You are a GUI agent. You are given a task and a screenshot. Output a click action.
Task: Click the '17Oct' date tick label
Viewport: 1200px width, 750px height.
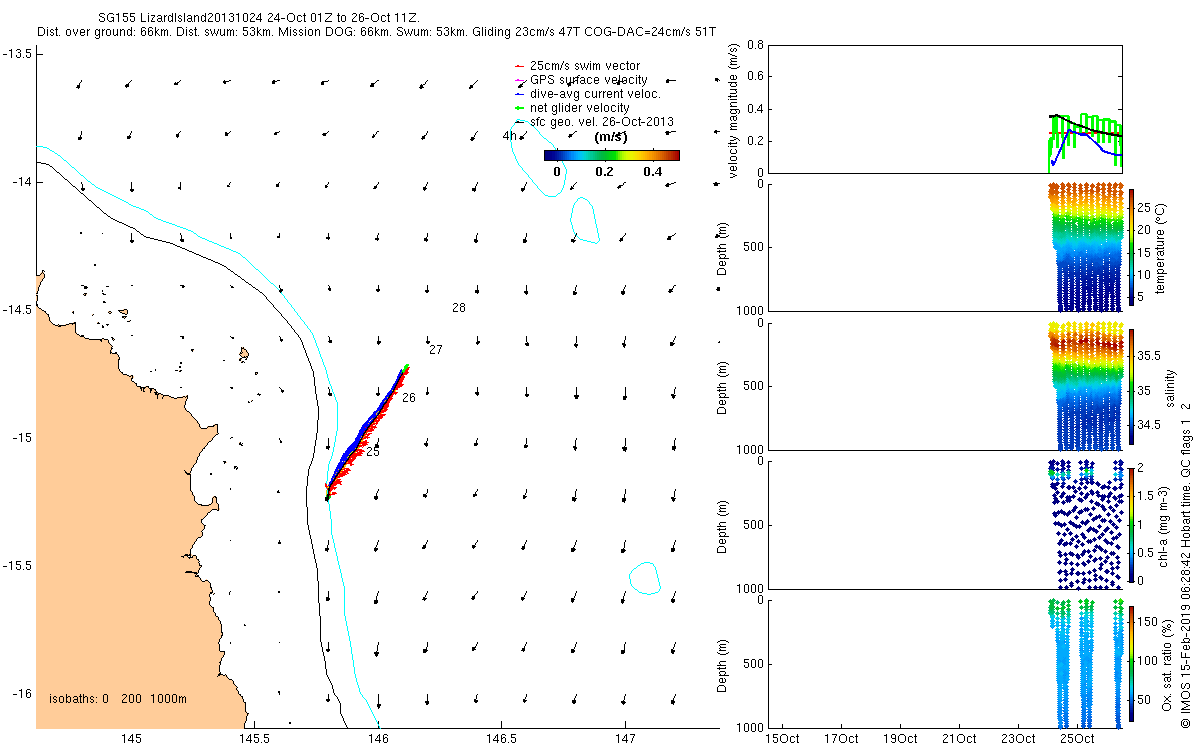841,739
